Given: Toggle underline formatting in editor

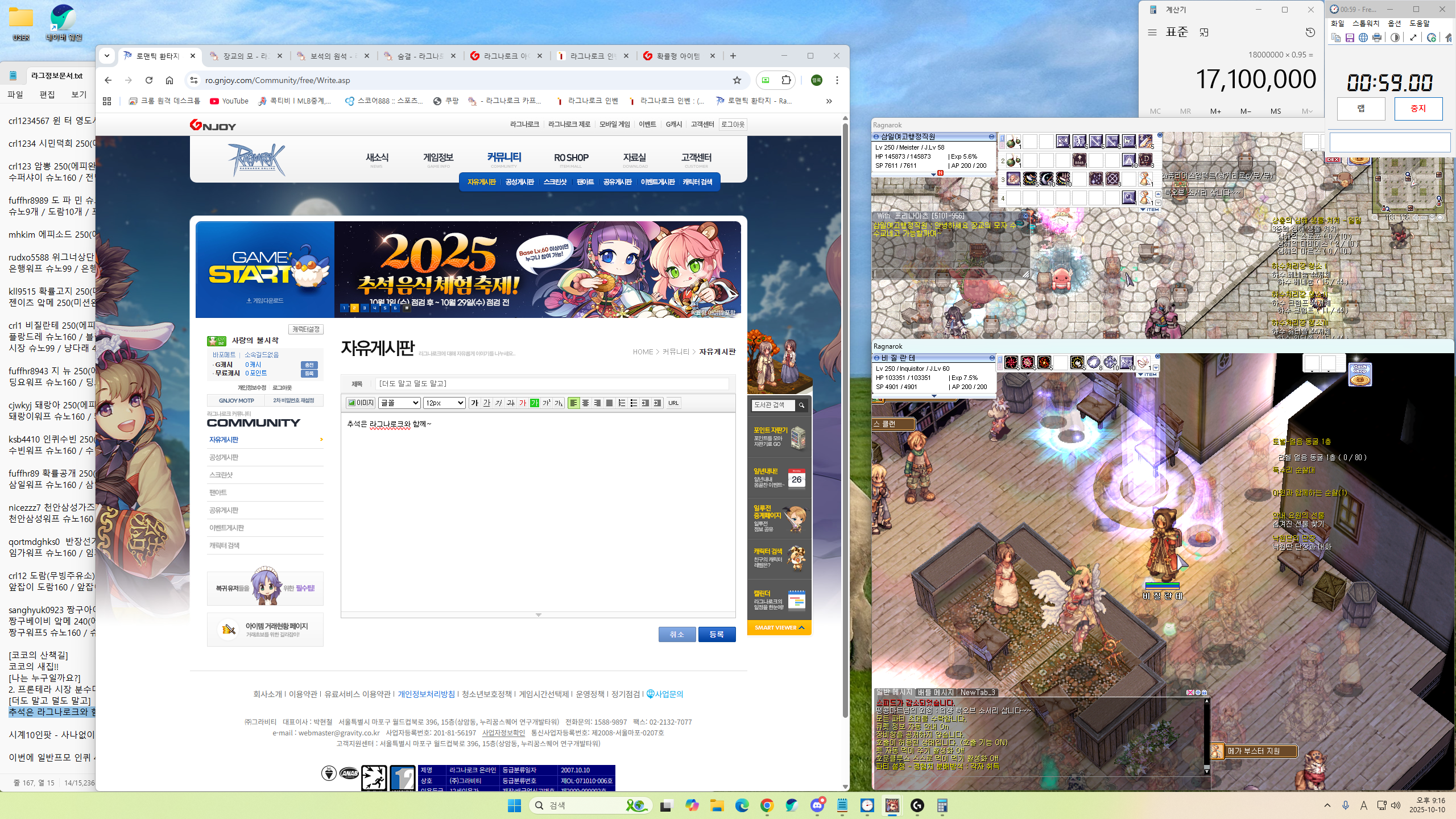Looking at the screenshot, I should (486, 403).
